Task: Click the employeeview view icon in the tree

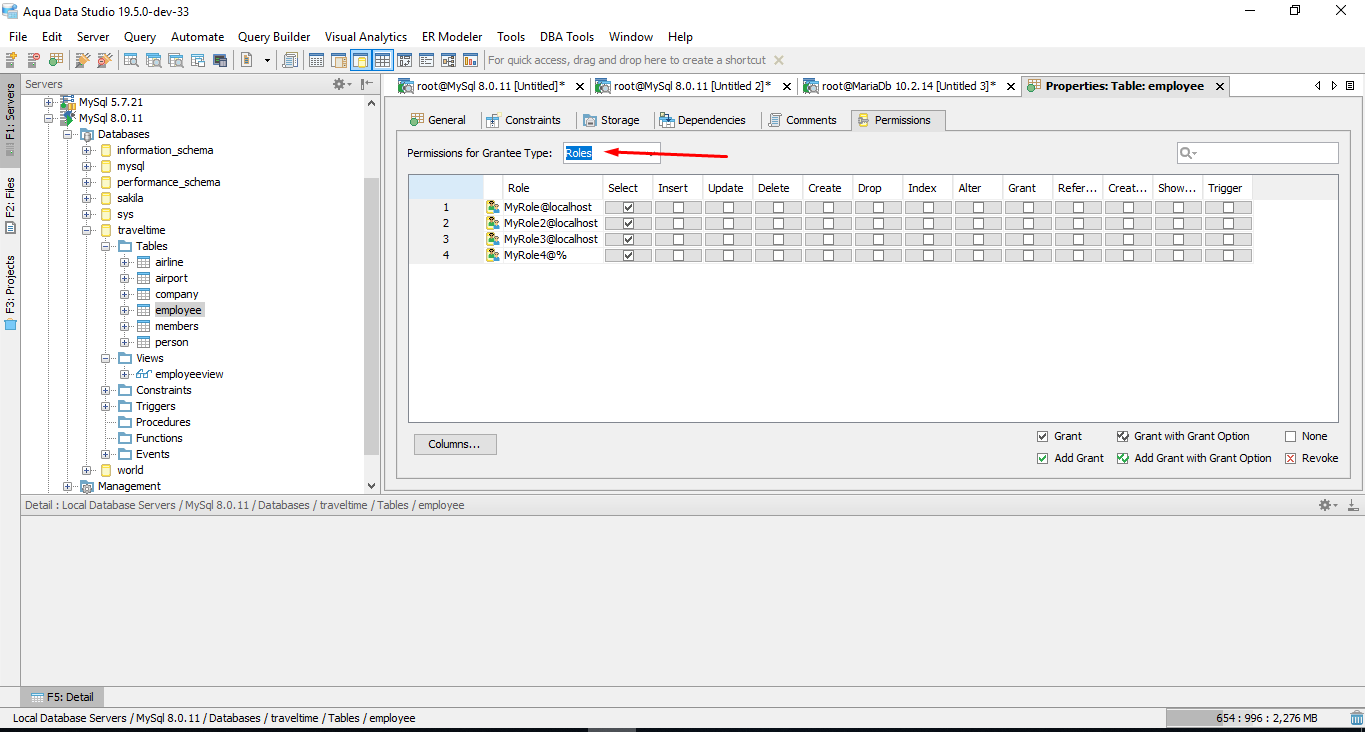Action: coord(144,374)
